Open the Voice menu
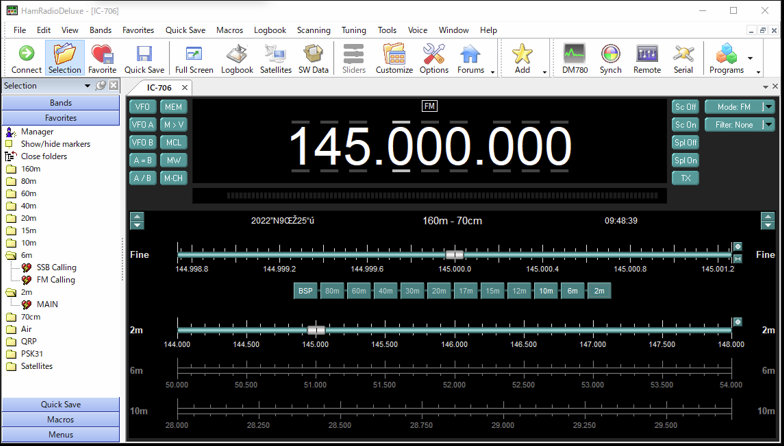Screen dimensions: 784x446 (x=418, y=30)
